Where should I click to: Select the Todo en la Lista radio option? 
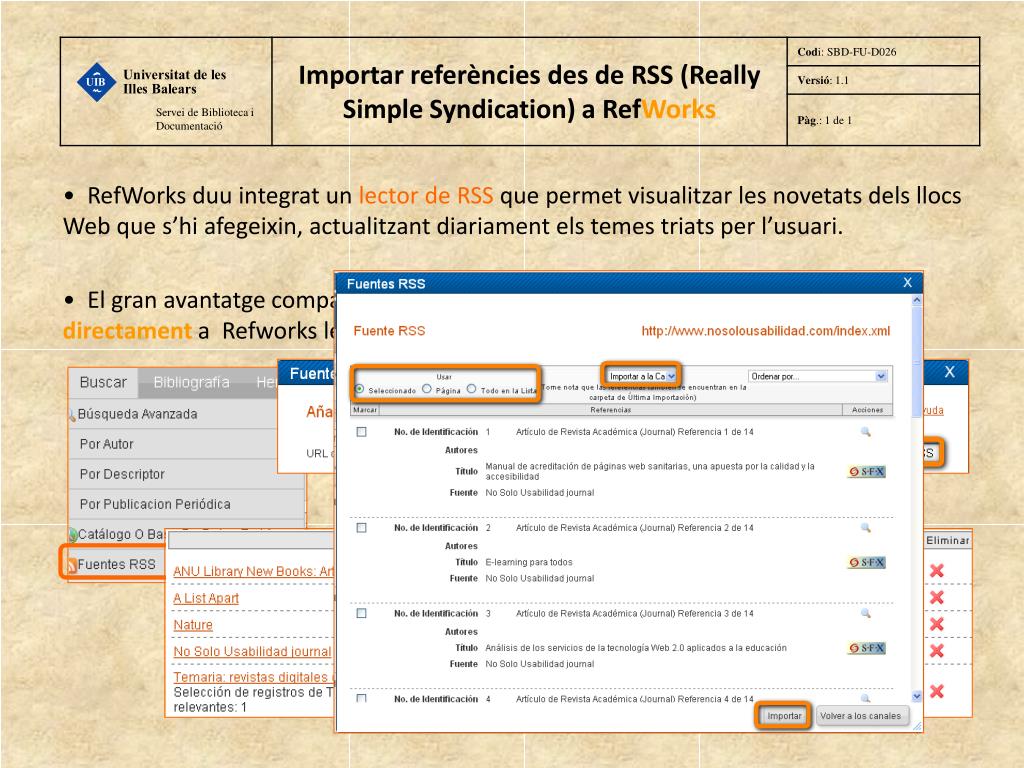(x=472, y=389)
